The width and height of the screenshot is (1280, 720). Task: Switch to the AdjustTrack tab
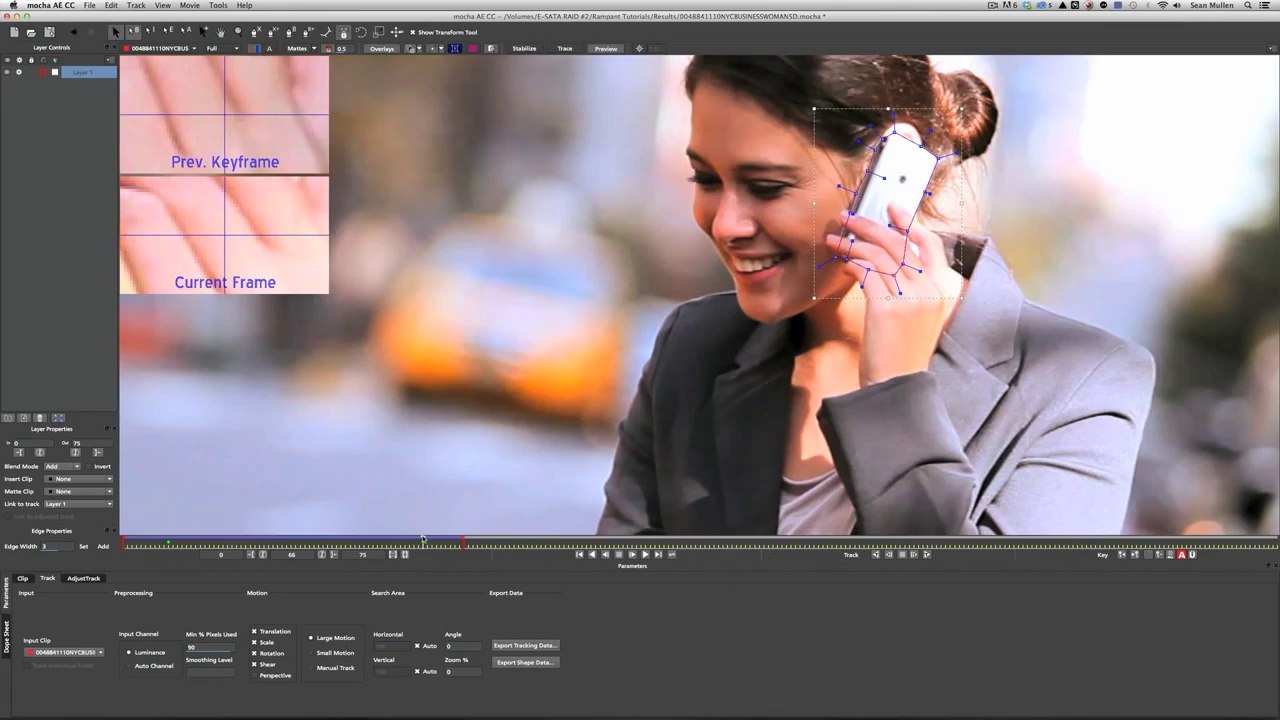(x=84, y=578)
